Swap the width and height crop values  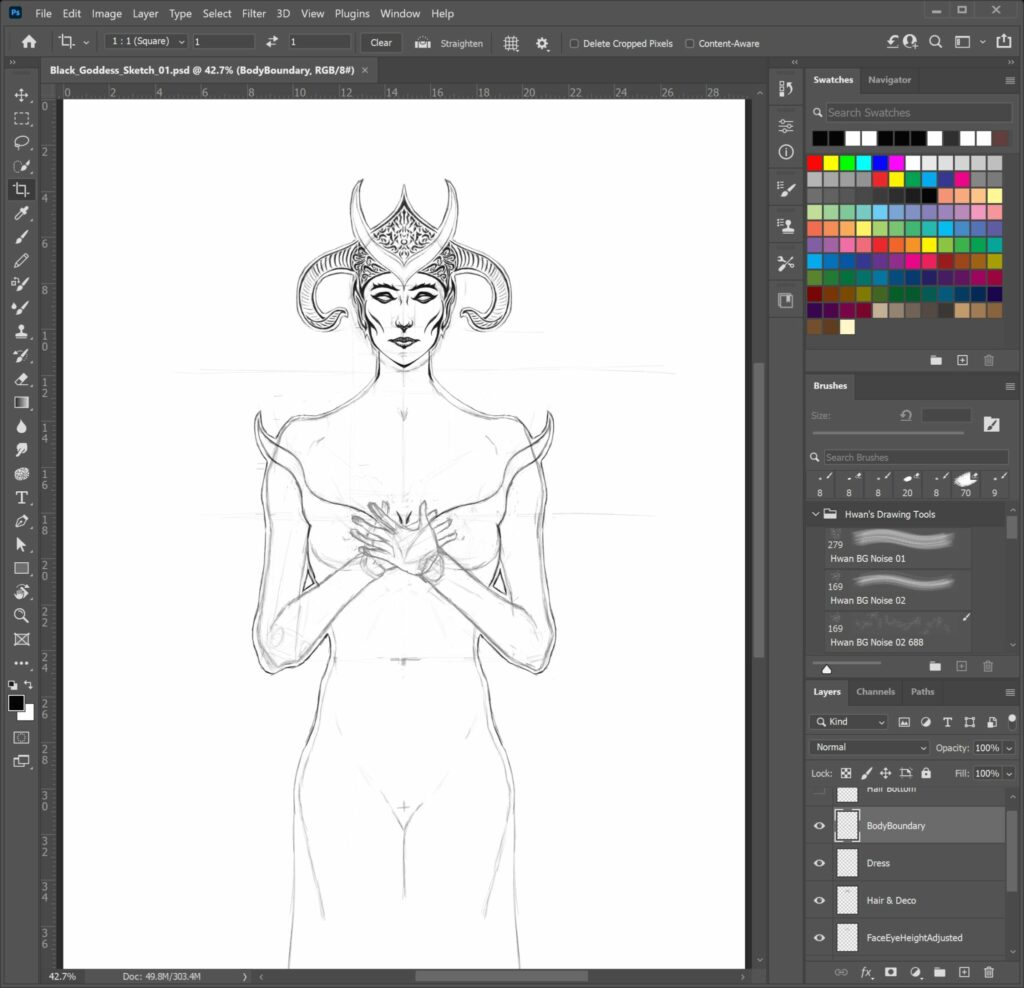tap(272, 42)
